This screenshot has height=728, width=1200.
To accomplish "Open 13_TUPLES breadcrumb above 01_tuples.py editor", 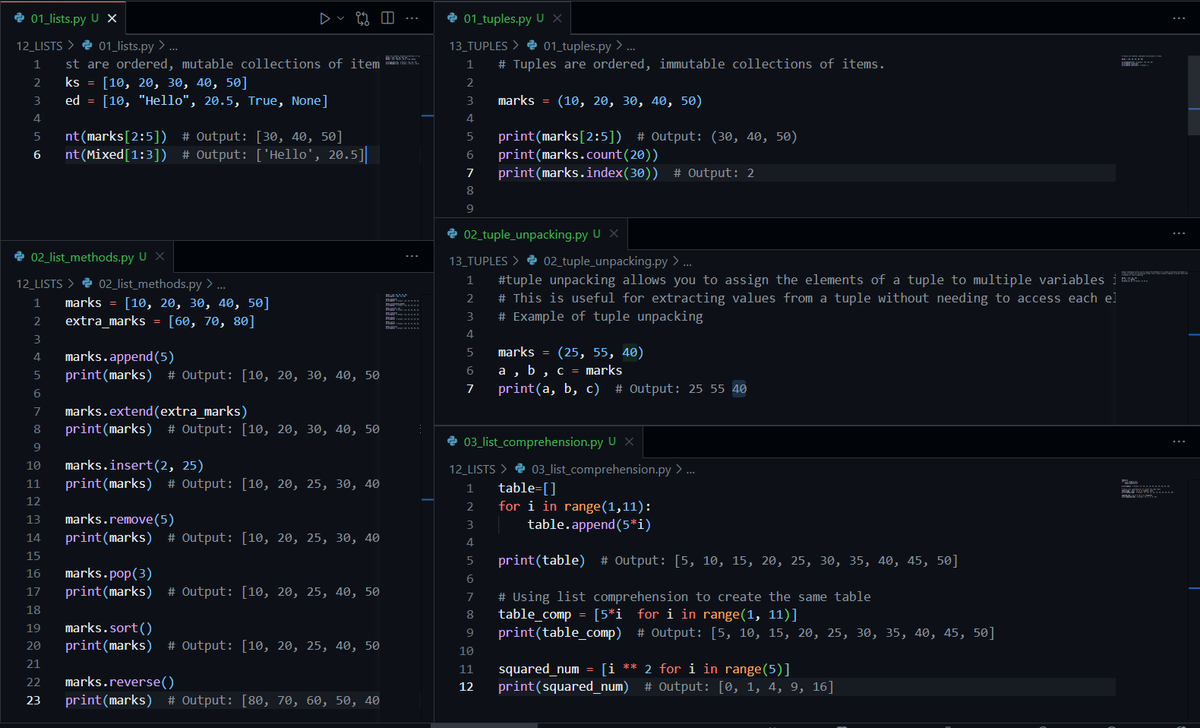I will [478, 46].
